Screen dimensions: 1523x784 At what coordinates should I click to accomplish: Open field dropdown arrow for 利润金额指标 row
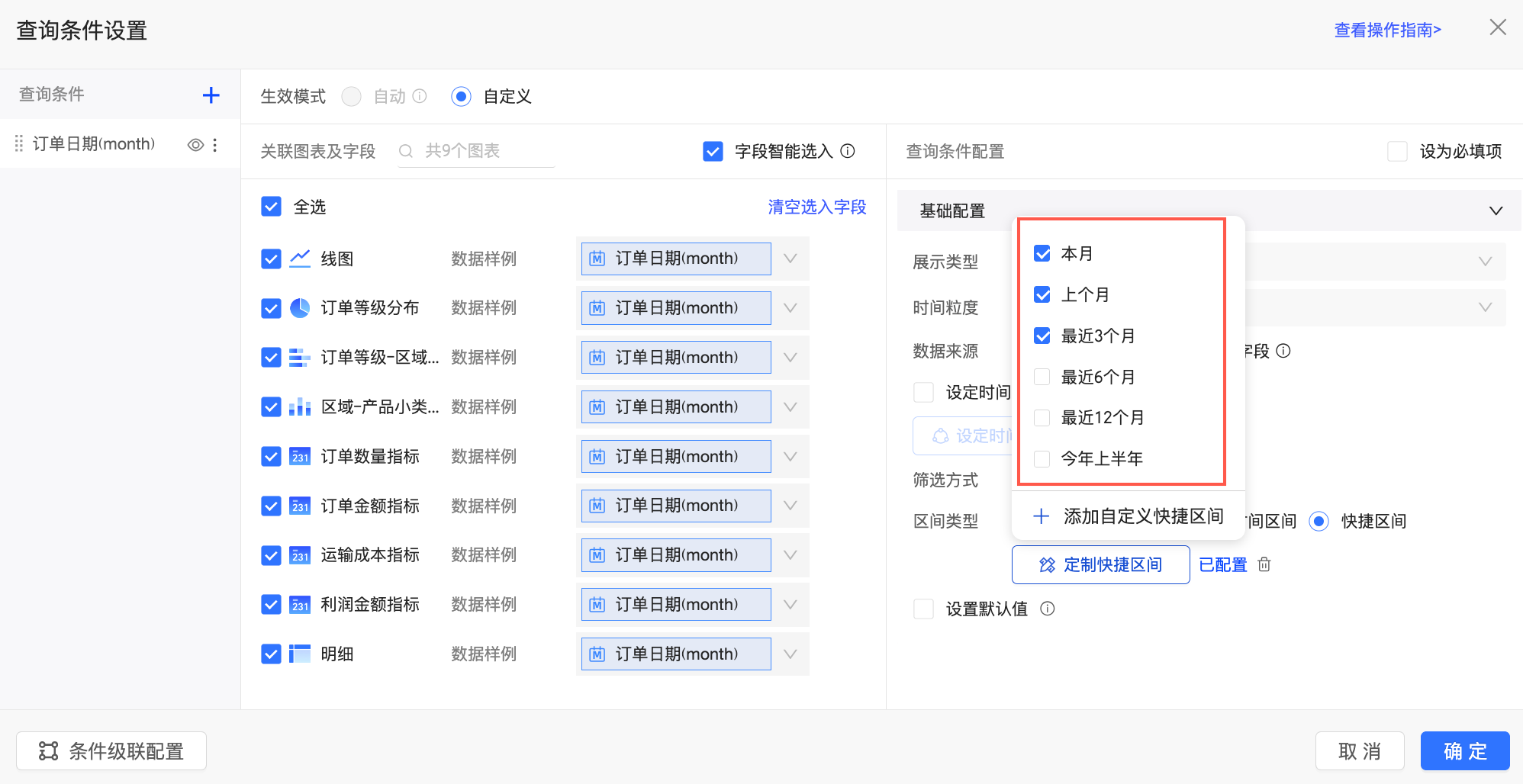790,605
